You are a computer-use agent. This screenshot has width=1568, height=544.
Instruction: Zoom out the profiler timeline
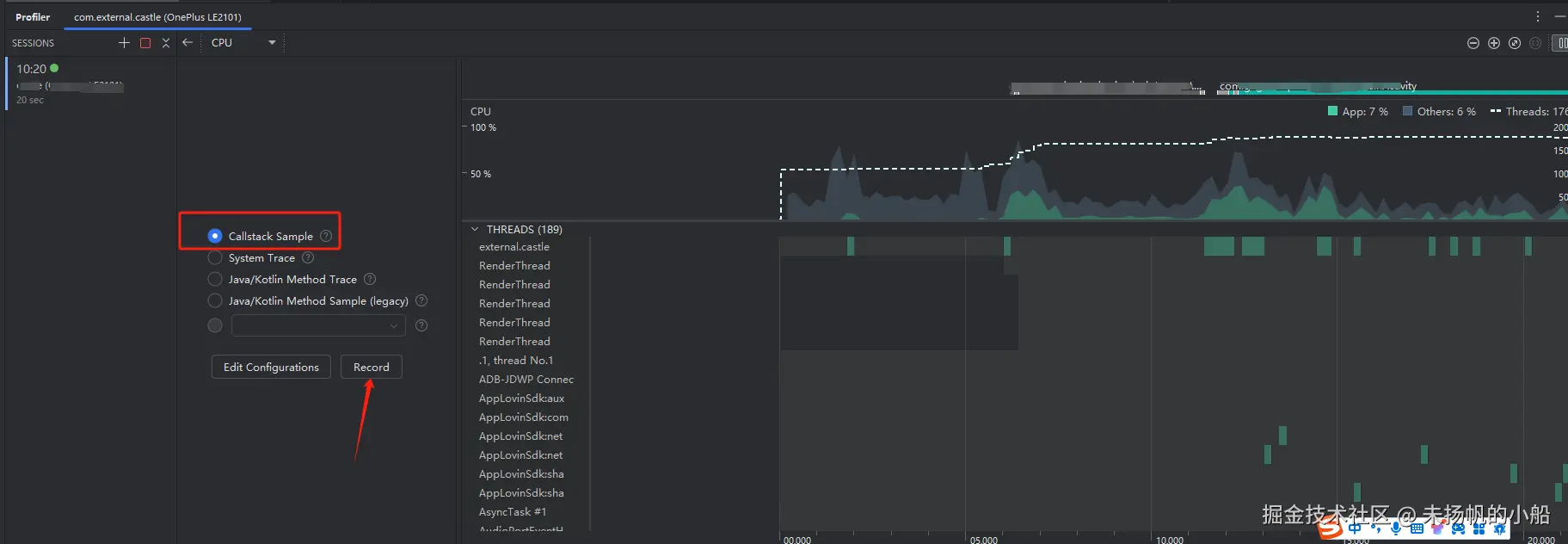(1473, 43)
